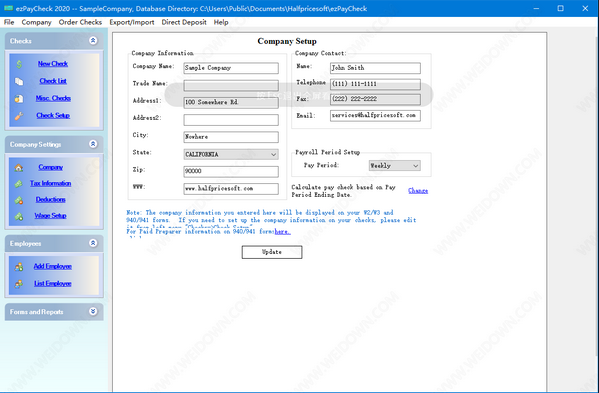Open the List Employee link
Viewport: 599px width, 393px height.
[x=53, y=283]
